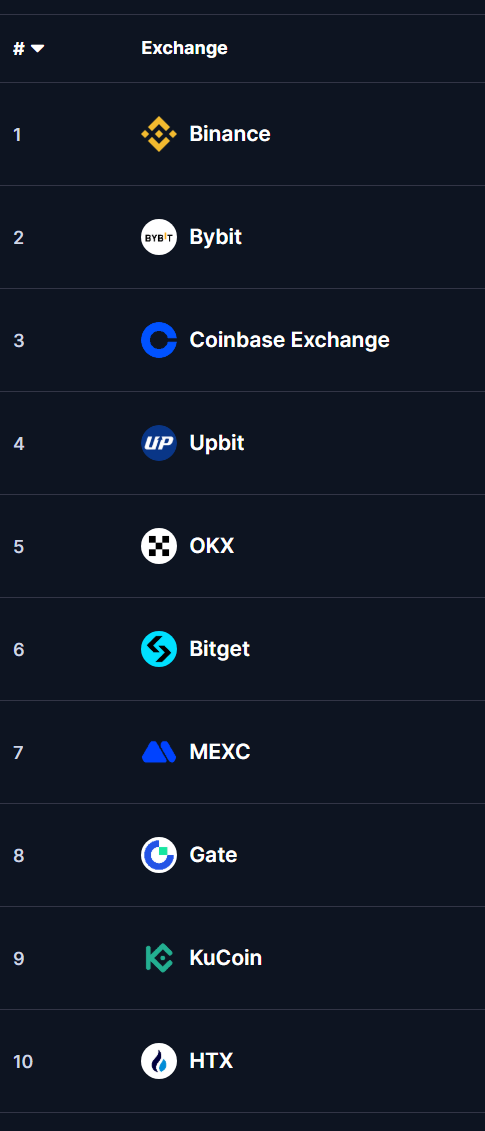Click the Binance logo icon

tap(159, 134)
